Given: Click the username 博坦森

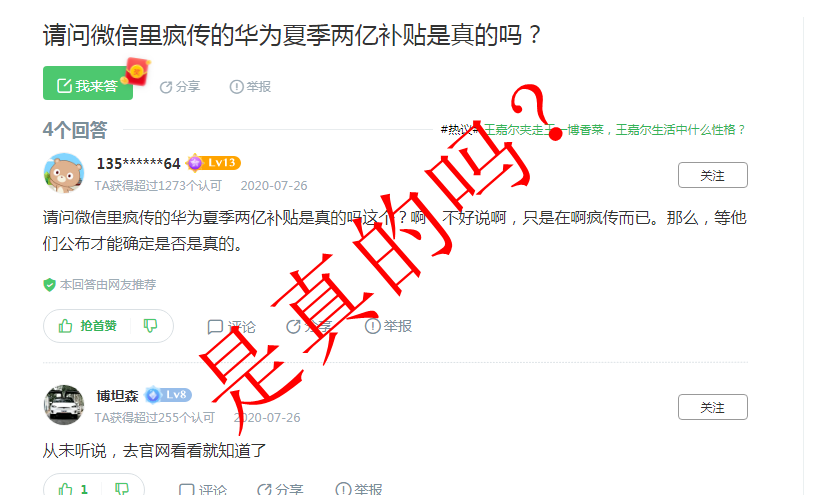Looking at the screenshot, I should tap(117, 396).
